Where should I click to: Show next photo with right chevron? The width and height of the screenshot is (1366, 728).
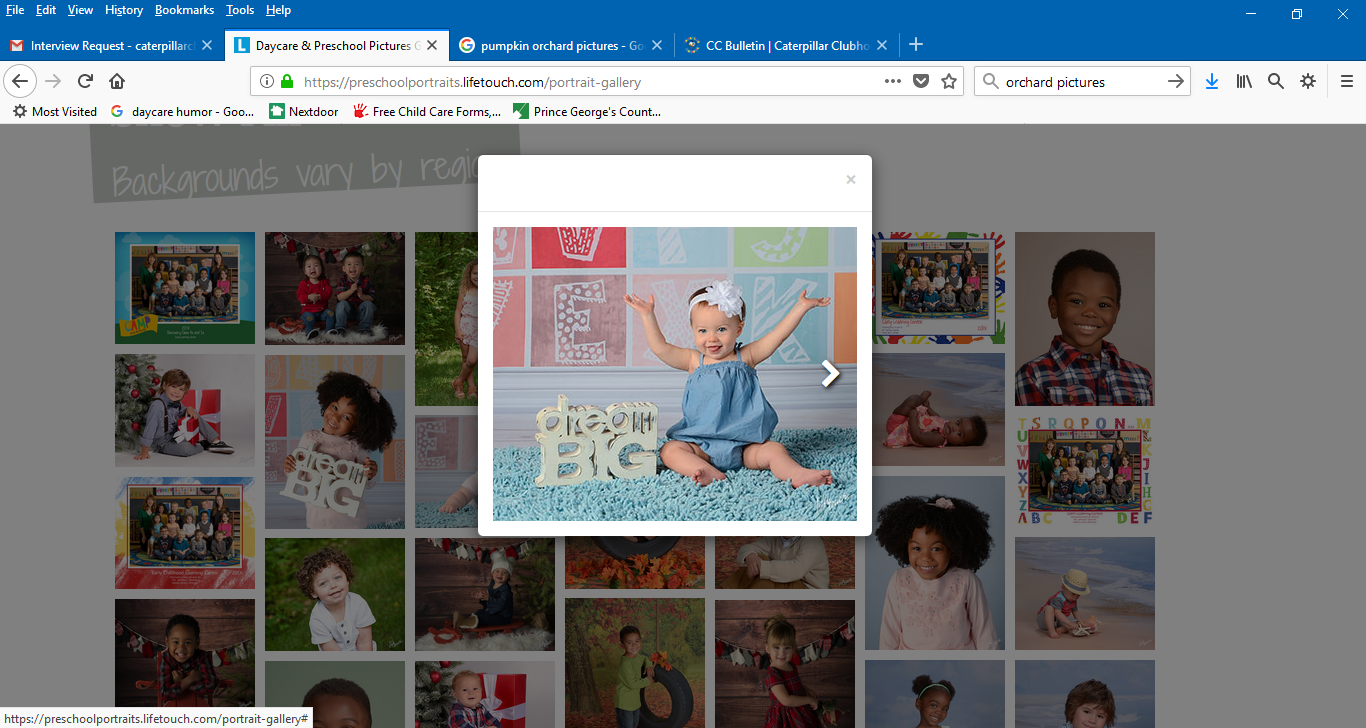[830, 374]
